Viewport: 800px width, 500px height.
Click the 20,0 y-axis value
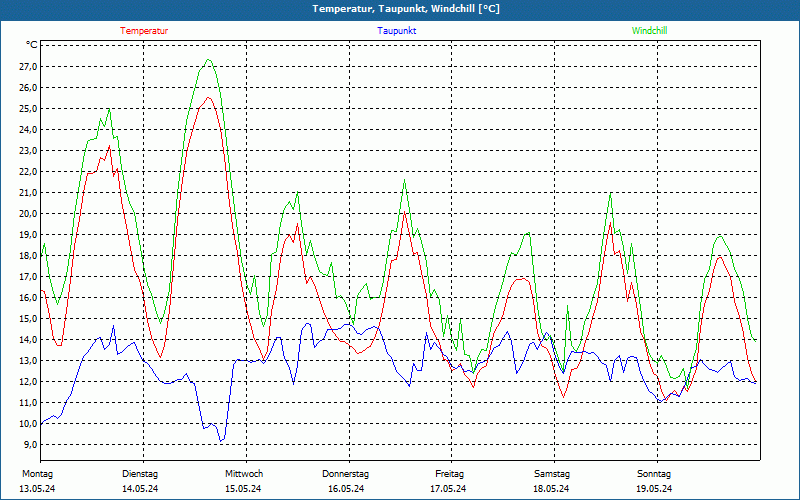(29, 213)
